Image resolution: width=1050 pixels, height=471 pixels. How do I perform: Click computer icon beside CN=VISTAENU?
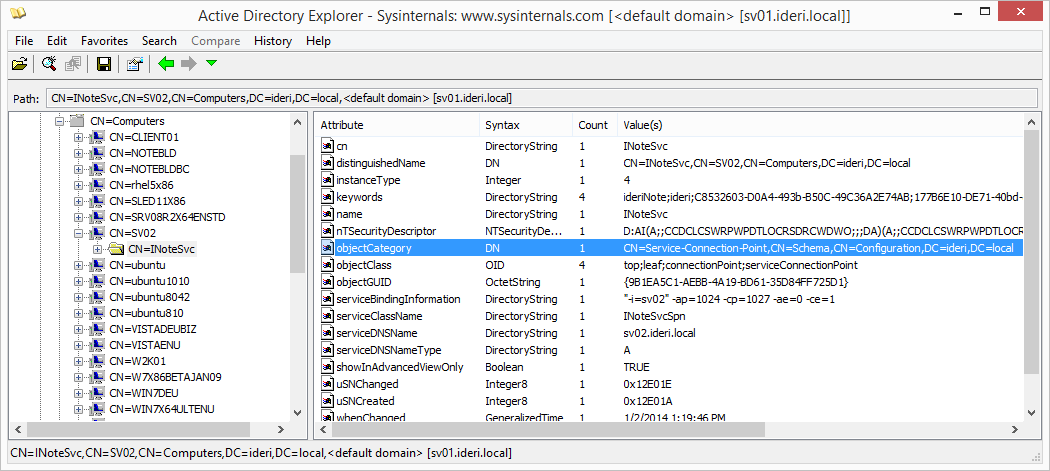[96, 345]
